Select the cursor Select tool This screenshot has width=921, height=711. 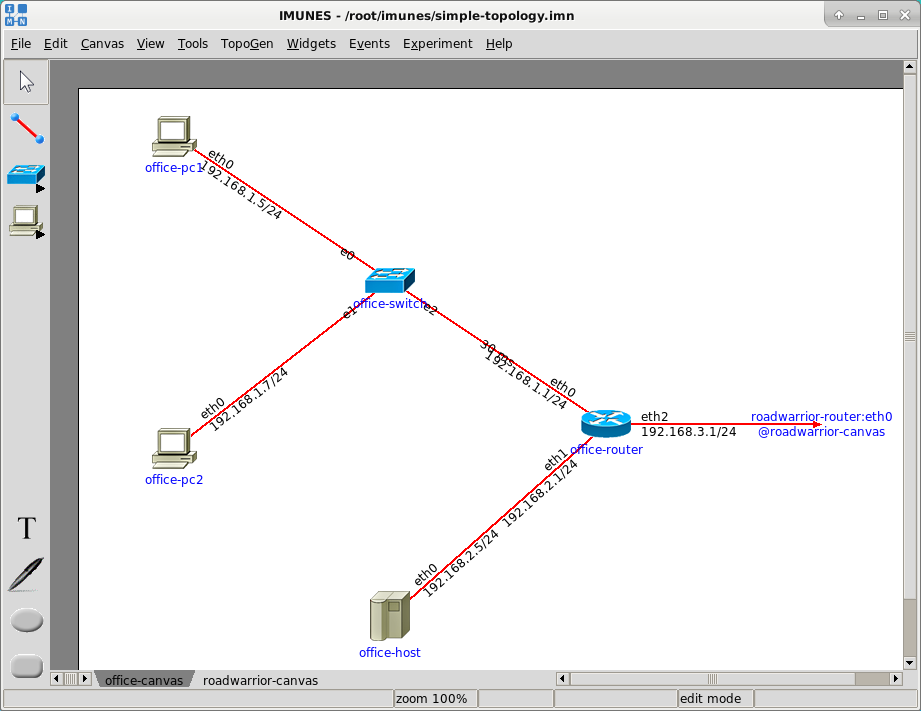(x=26, y=82)
